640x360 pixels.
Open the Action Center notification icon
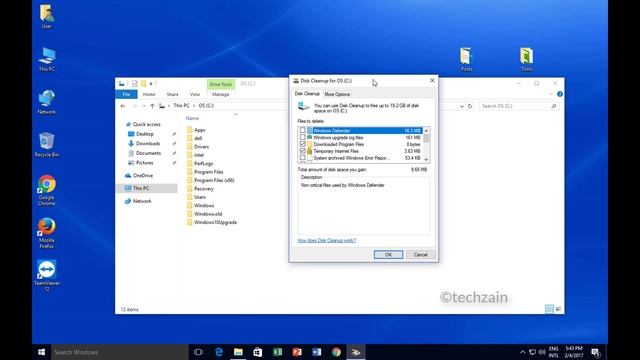tap(596, 352)
